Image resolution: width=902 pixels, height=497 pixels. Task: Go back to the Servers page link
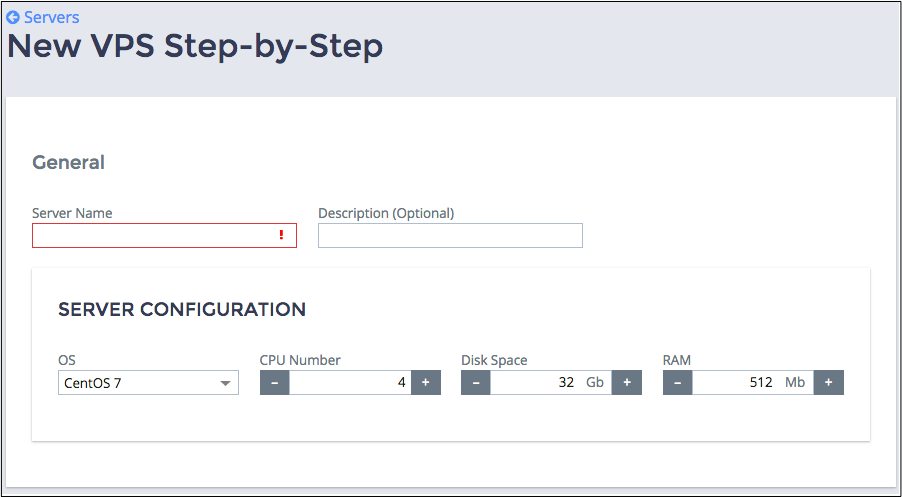point(51,17)
